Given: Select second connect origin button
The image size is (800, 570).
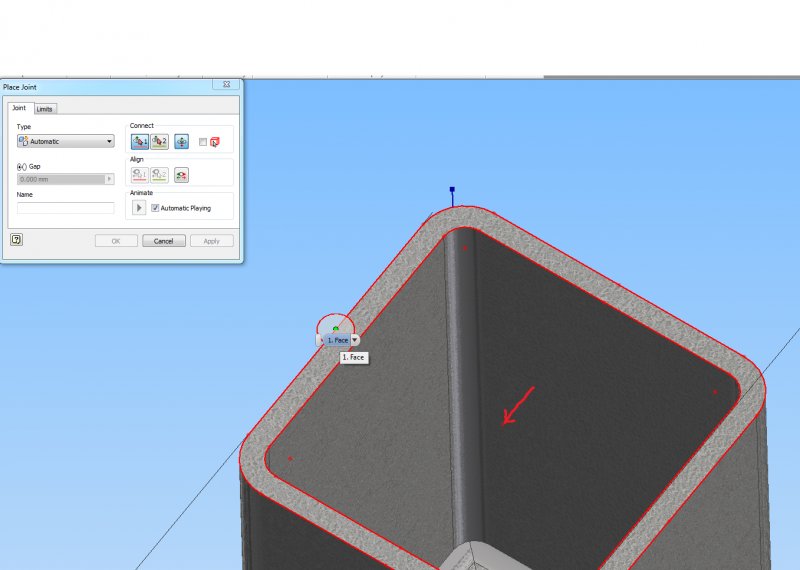Looking at the screenshot, I should click(160, 141).
